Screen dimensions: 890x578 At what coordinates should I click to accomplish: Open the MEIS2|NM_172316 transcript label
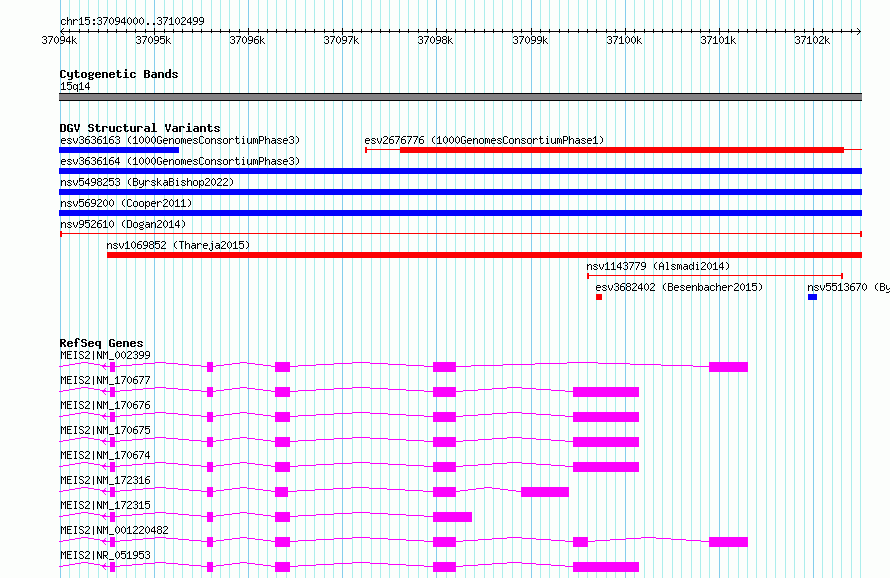[106, 480]
